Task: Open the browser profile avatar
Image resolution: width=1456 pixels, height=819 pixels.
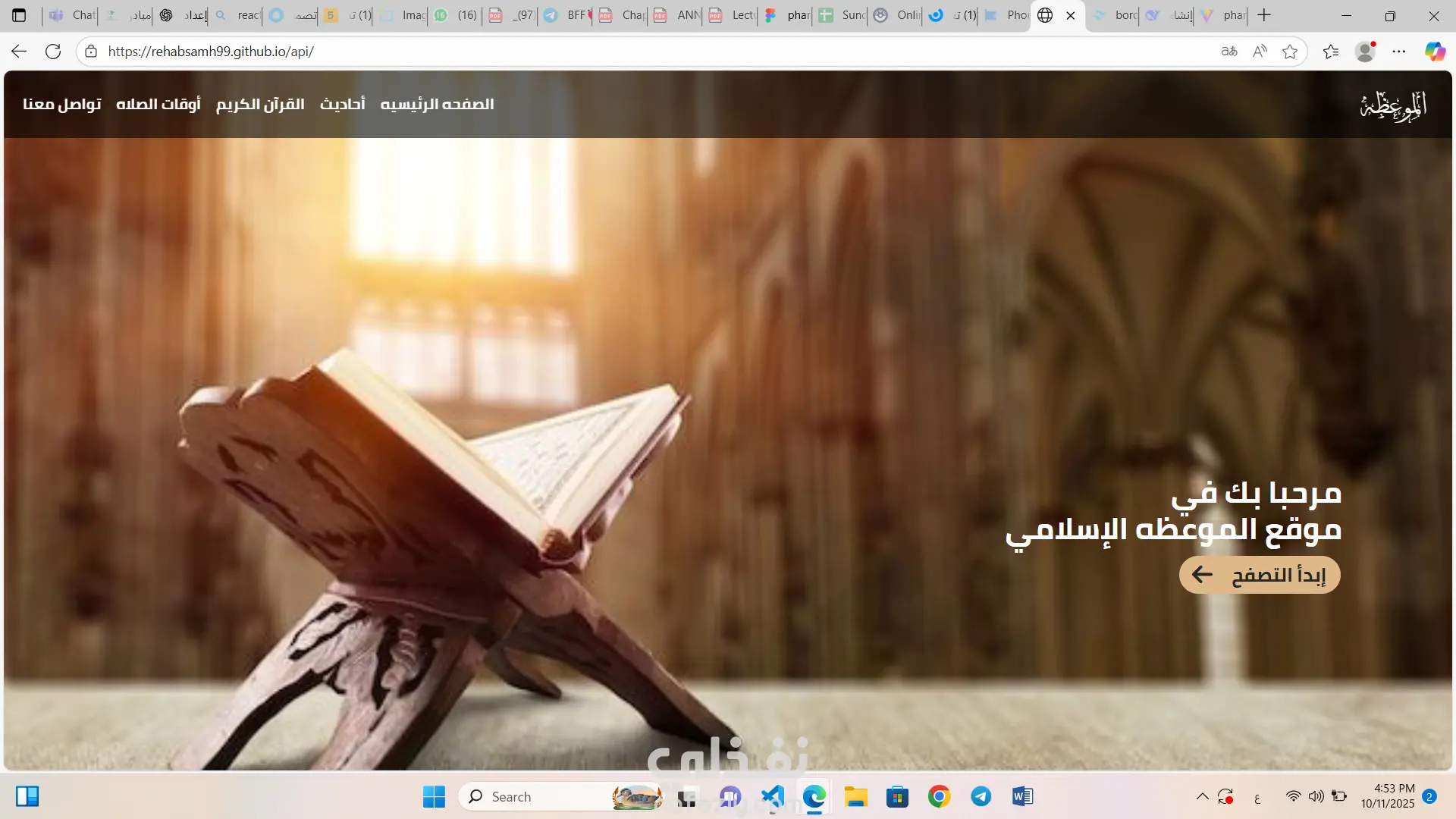Action: (x=1365, y=52)
